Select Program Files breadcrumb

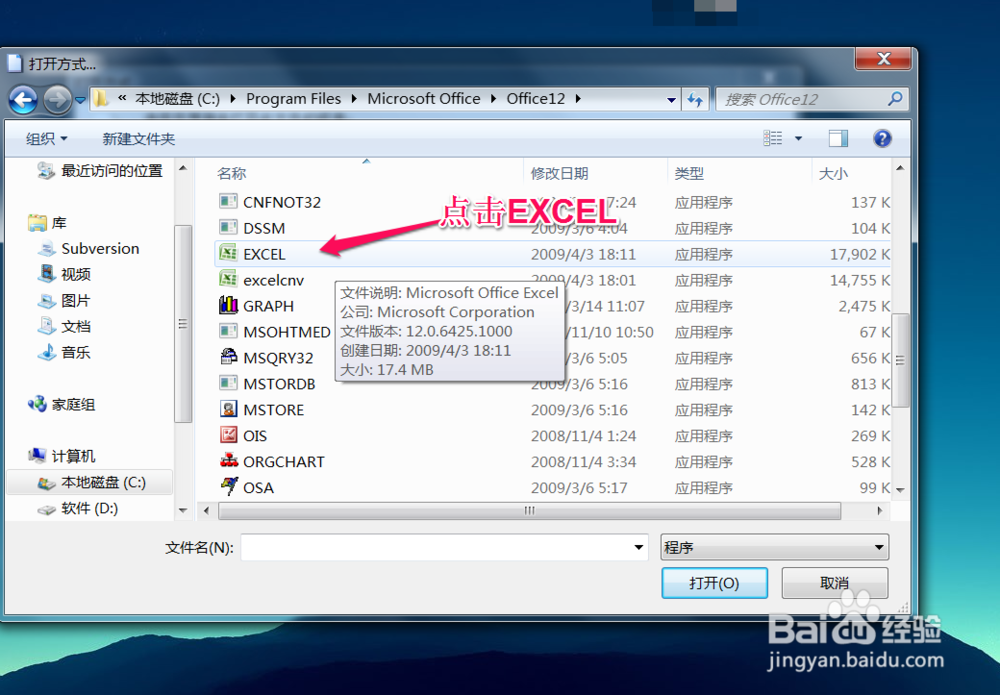click(293, 99)
